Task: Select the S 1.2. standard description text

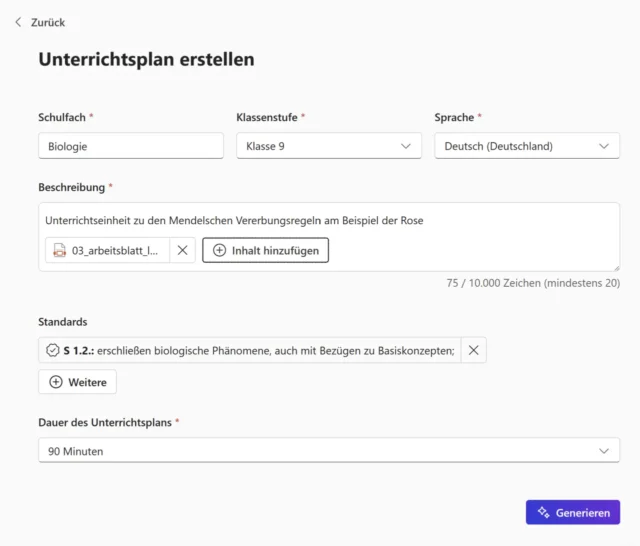Action: tap(275, 350)
